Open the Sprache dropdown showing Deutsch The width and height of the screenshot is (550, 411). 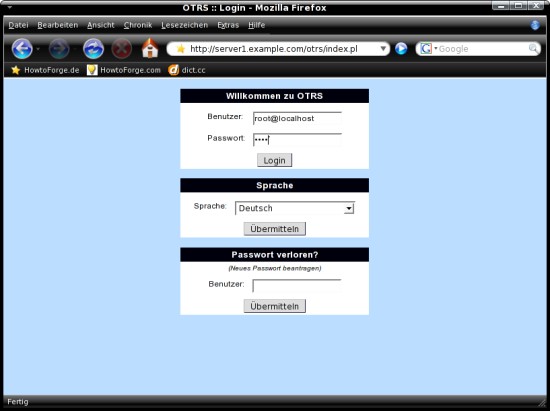click(295, 208)
